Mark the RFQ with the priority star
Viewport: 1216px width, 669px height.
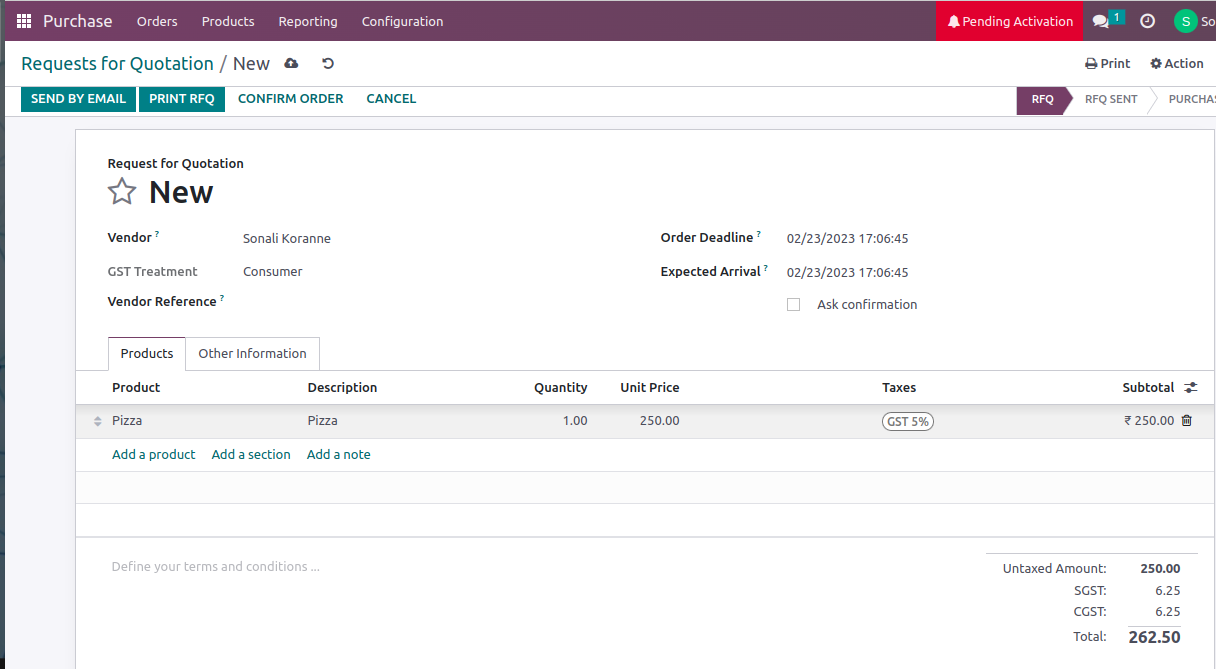click(122, 191)
